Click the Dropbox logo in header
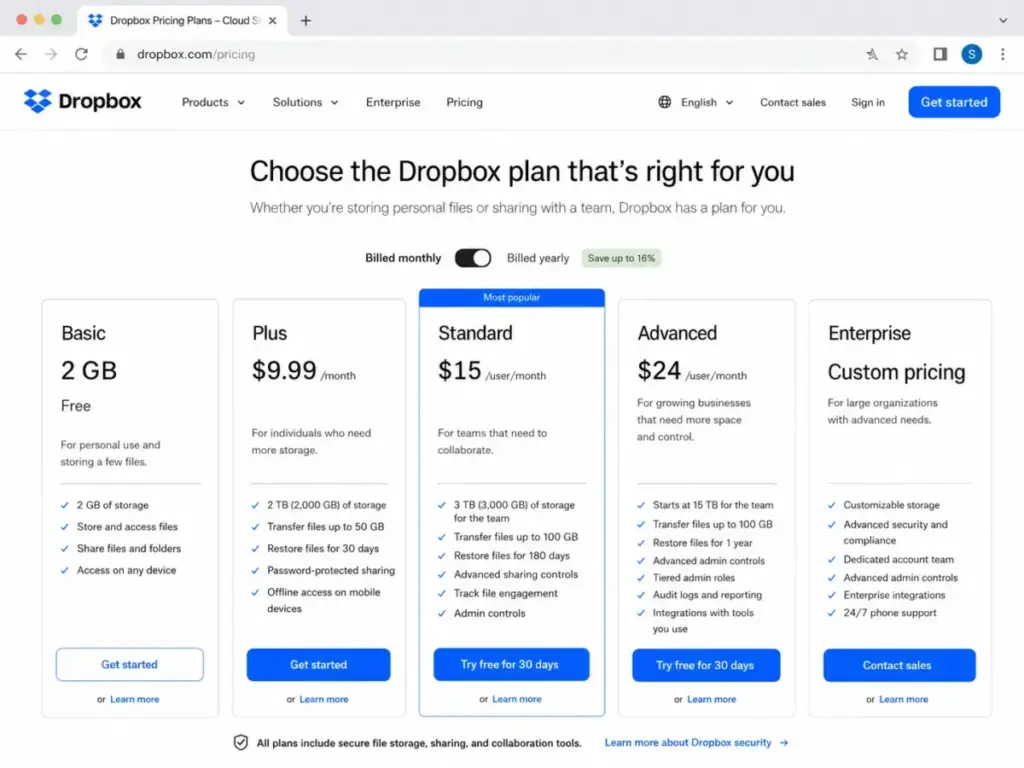 (82, 101)
